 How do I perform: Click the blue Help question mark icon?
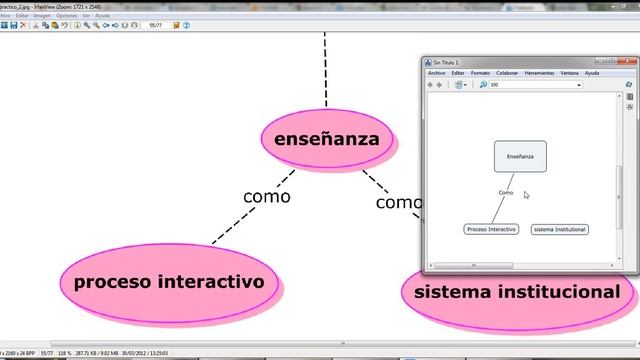pos(187,25)
